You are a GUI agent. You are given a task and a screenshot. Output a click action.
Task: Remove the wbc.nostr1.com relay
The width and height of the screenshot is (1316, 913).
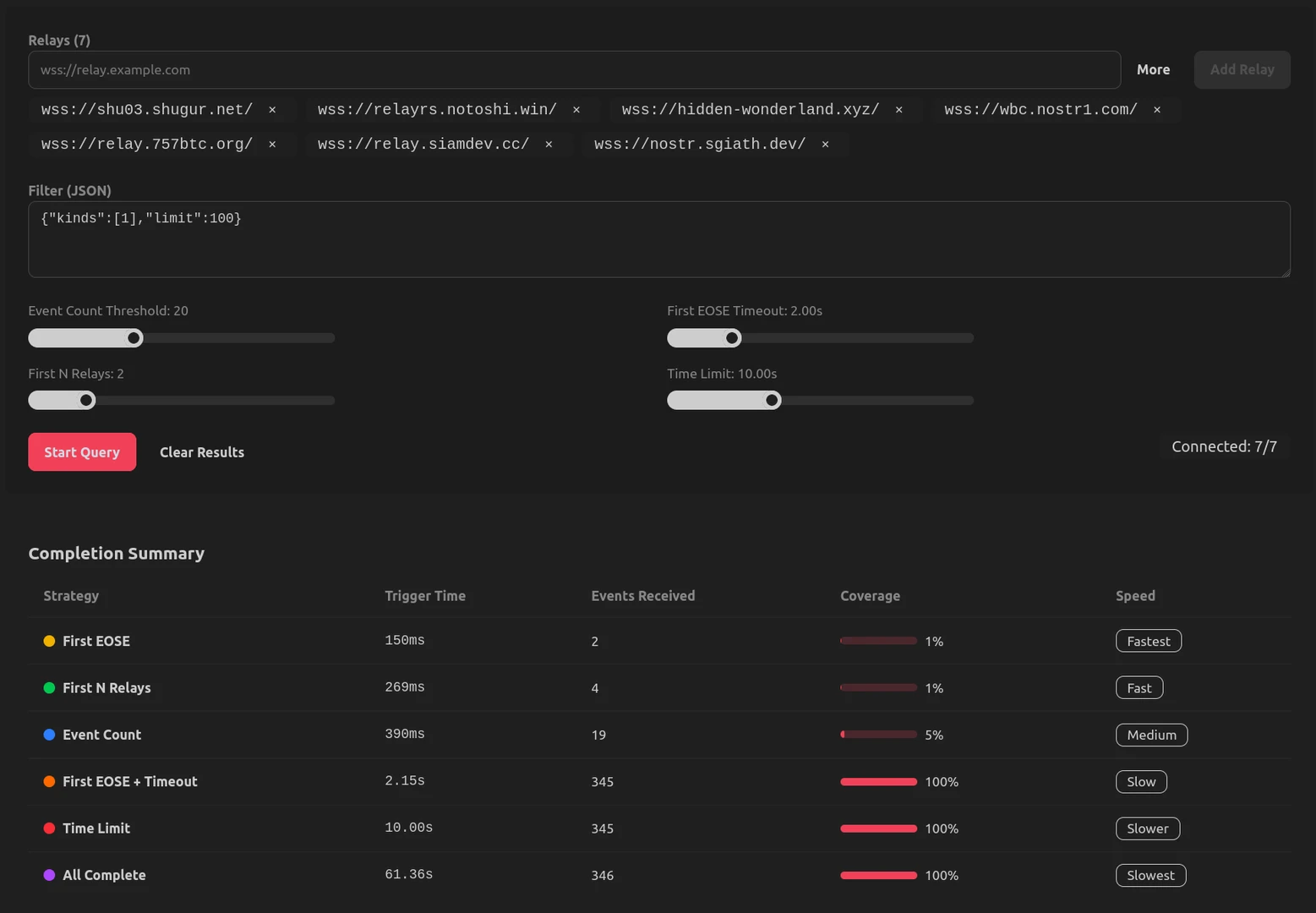click(x=1157, y=110)
